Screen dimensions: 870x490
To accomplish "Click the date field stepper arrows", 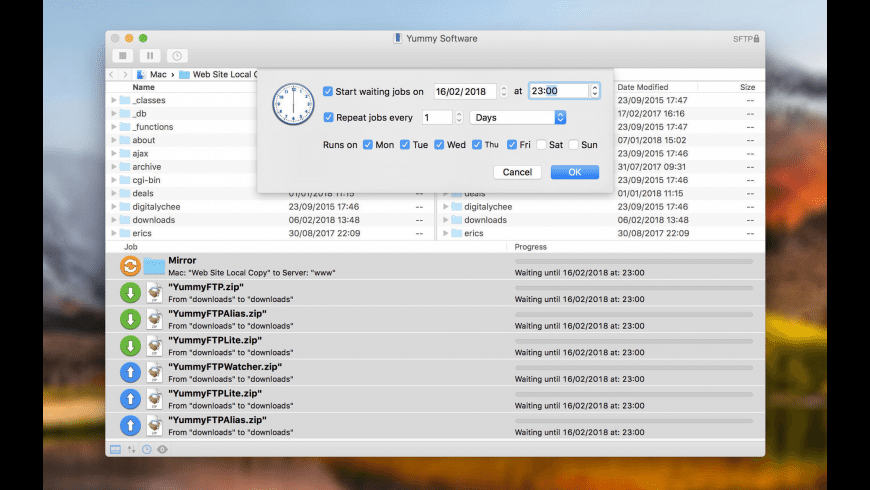I will (x=504, y=92).
